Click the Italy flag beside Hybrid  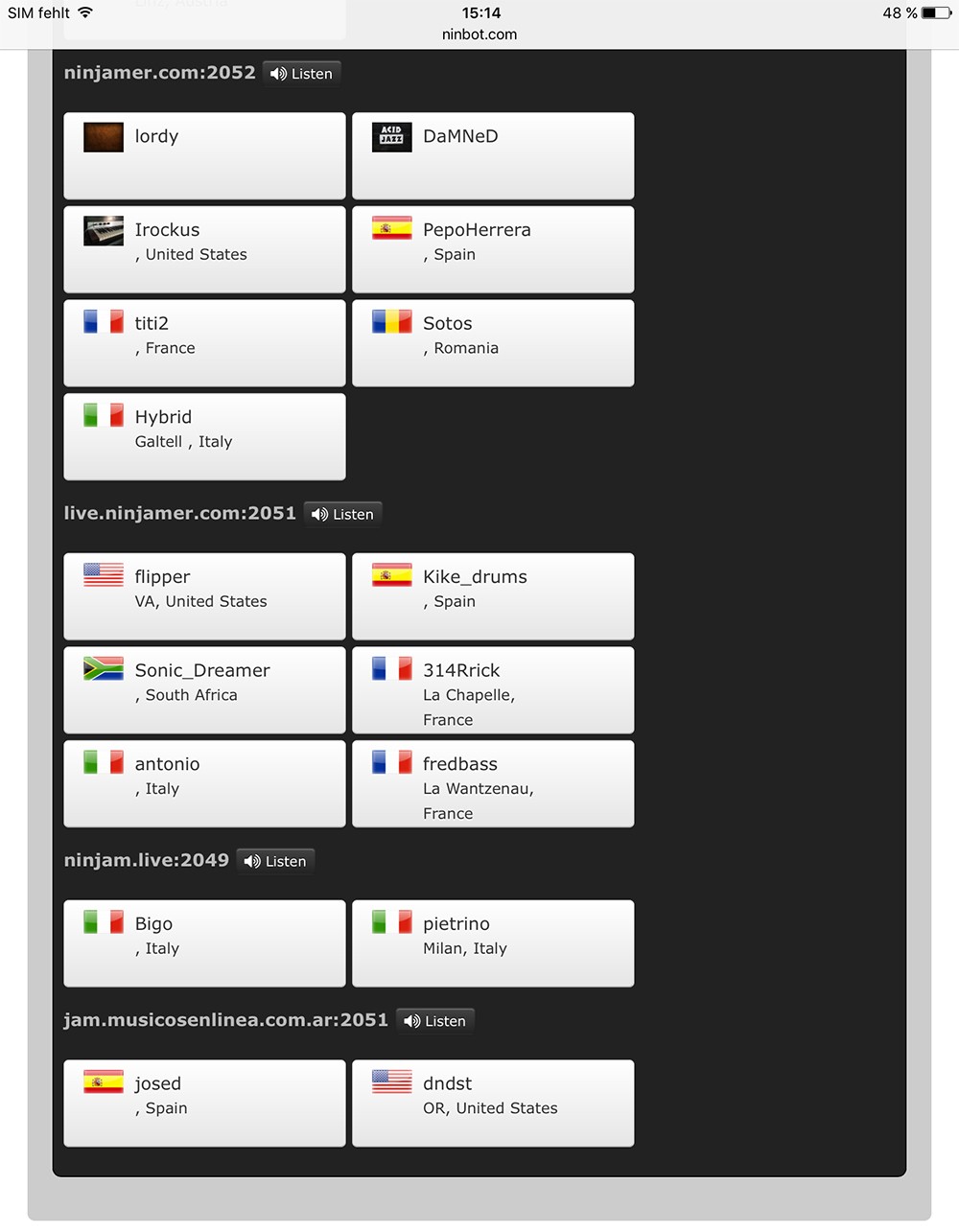(104, 415)
